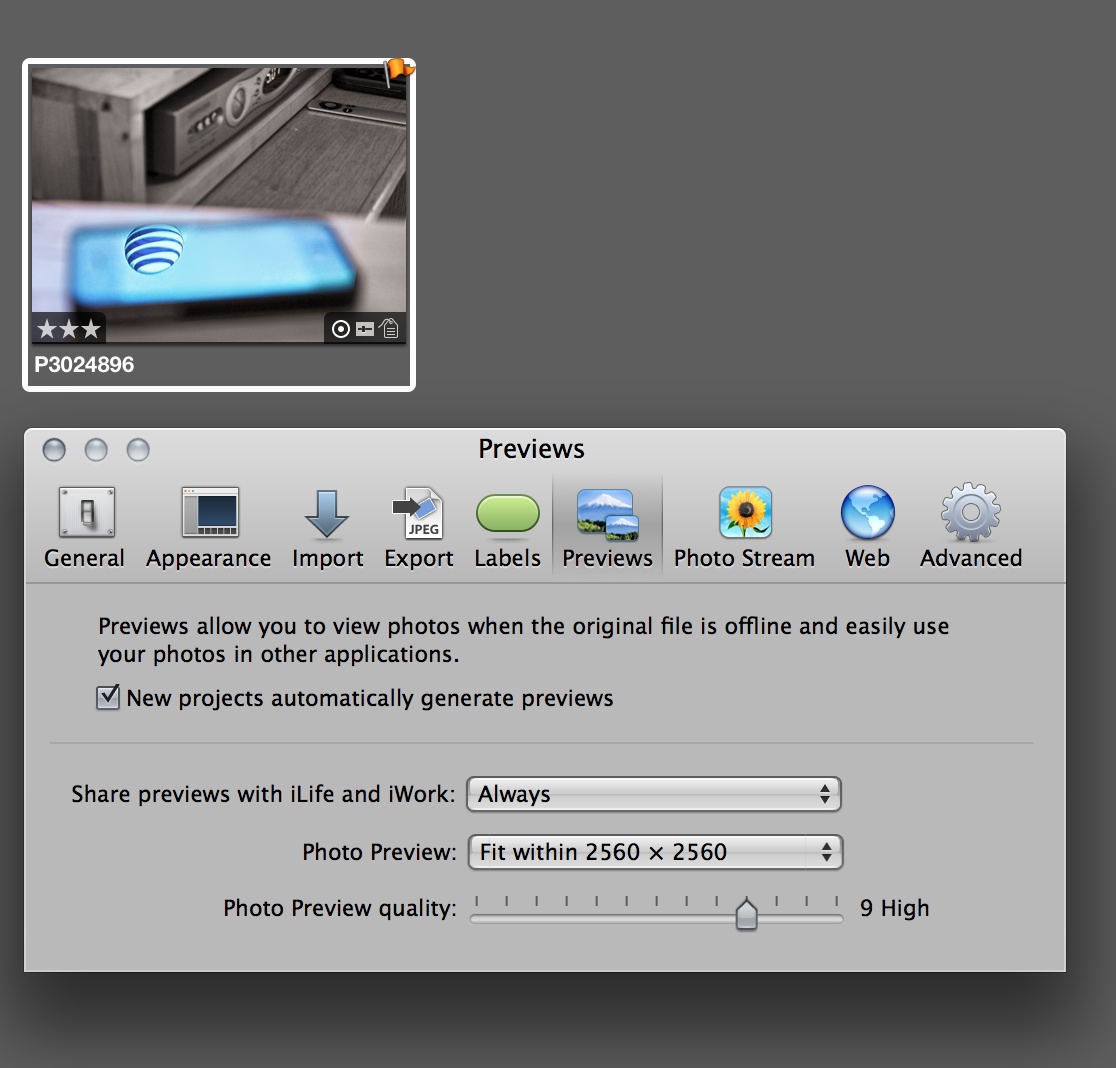Expand the Share previews with iLife dropdown

[654, 795]
